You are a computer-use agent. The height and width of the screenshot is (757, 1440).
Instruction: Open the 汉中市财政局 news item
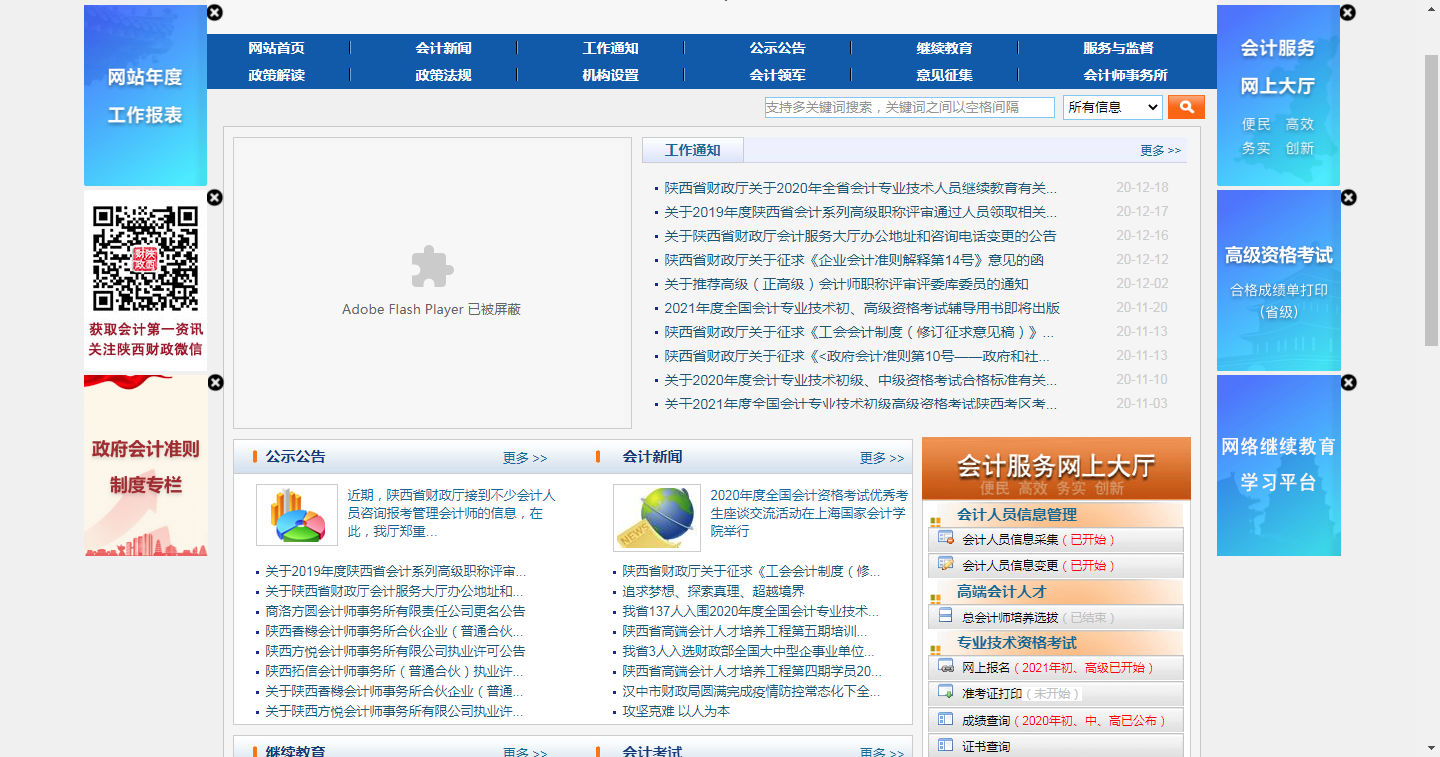tap(751, 691)
